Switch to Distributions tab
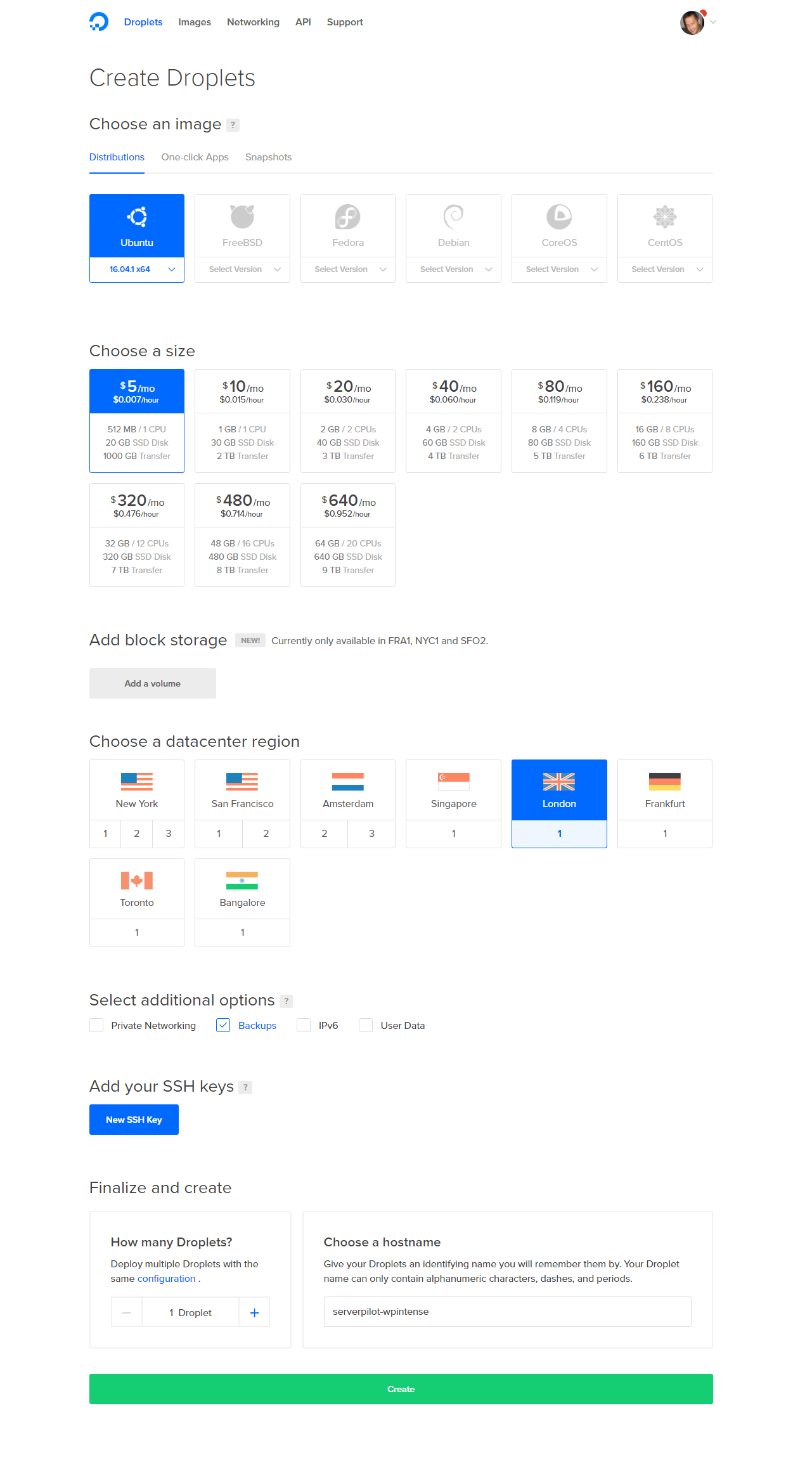The width and height of the screenshot is (812, 1467). coord(117,157)
